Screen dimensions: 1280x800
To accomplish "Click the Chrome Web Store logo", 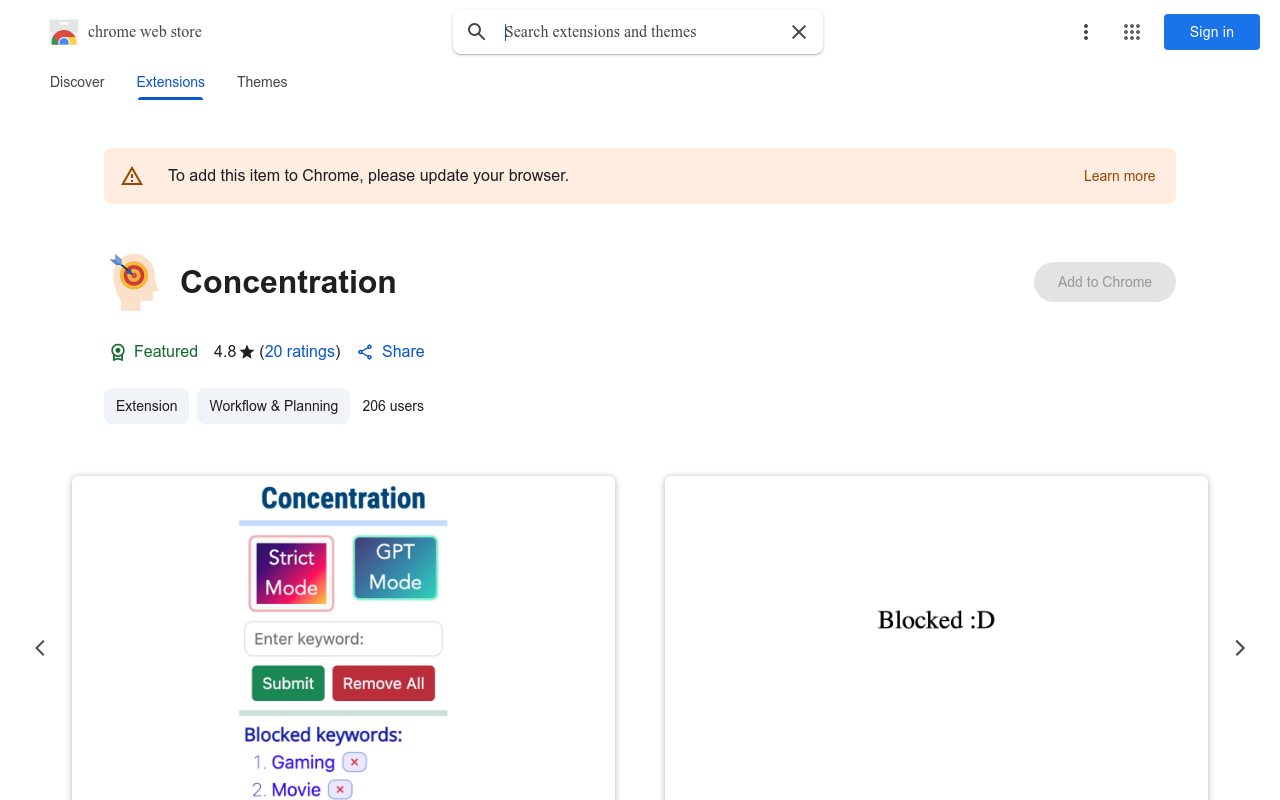I will coord(64,32).
